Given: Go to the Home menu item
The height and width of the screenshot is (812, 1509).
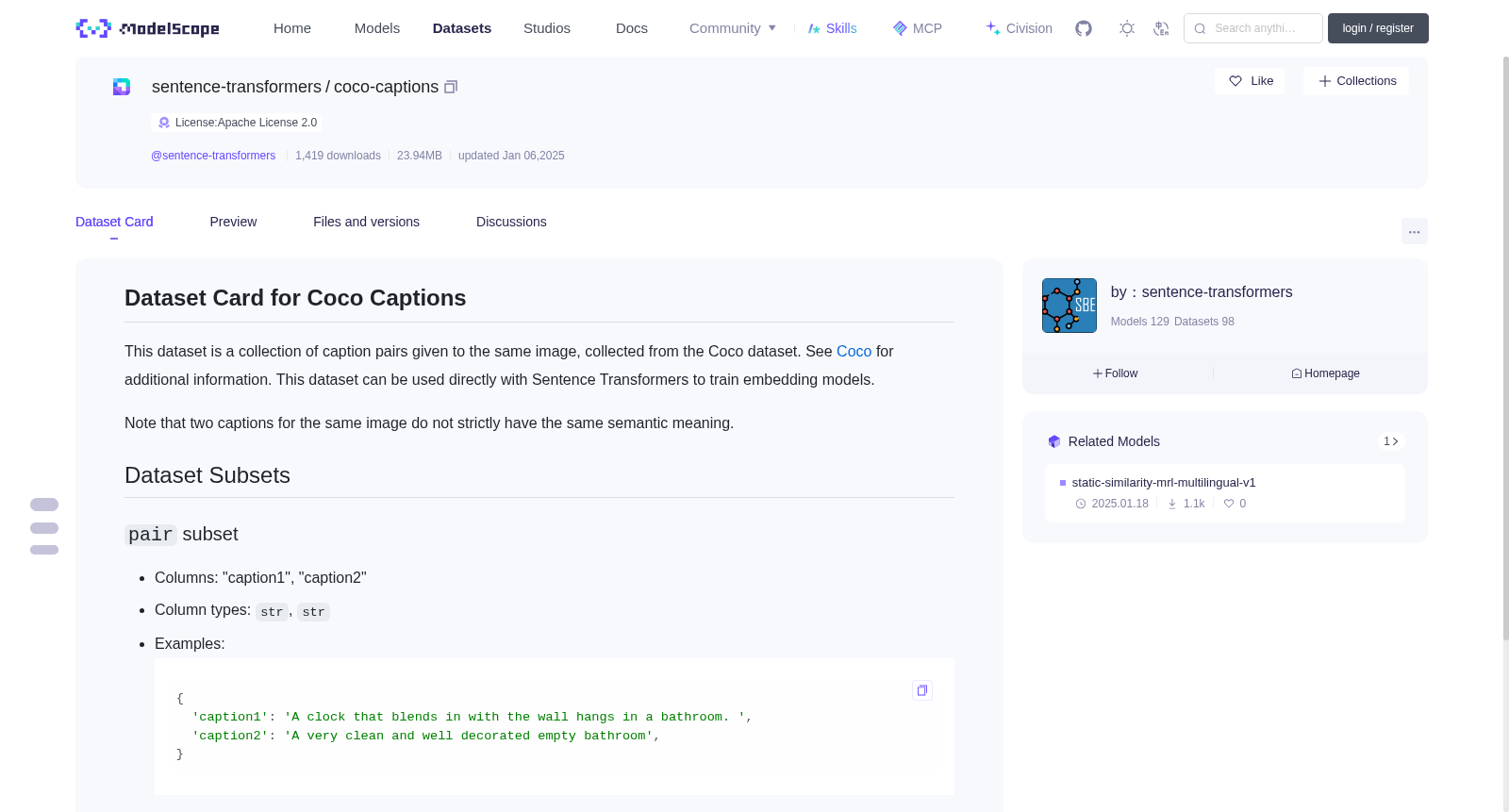Looking at the screenshot, I should coord(292,28).
